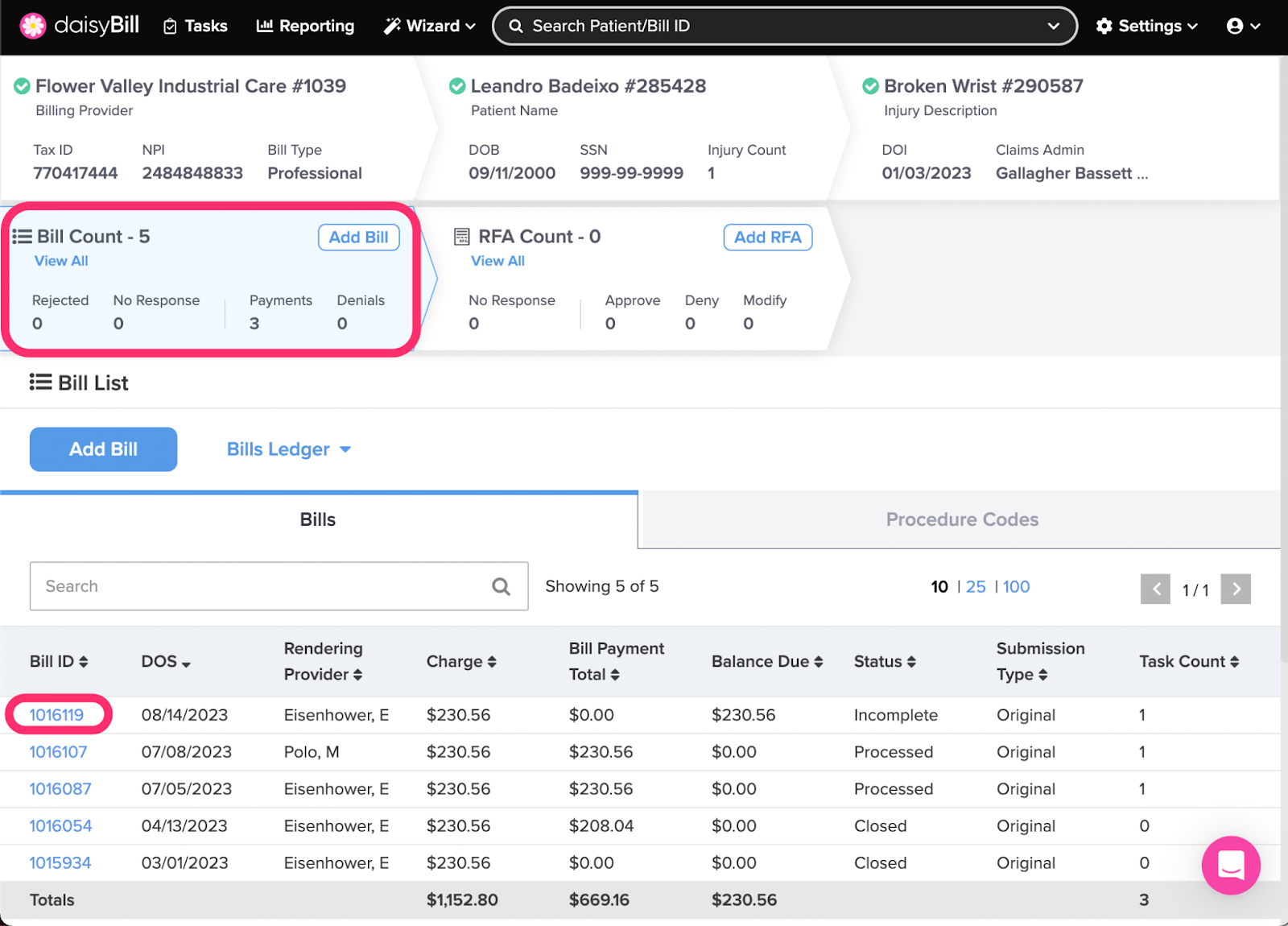
Task: Open bill 1016119 link
Action: tap(56, 715)
